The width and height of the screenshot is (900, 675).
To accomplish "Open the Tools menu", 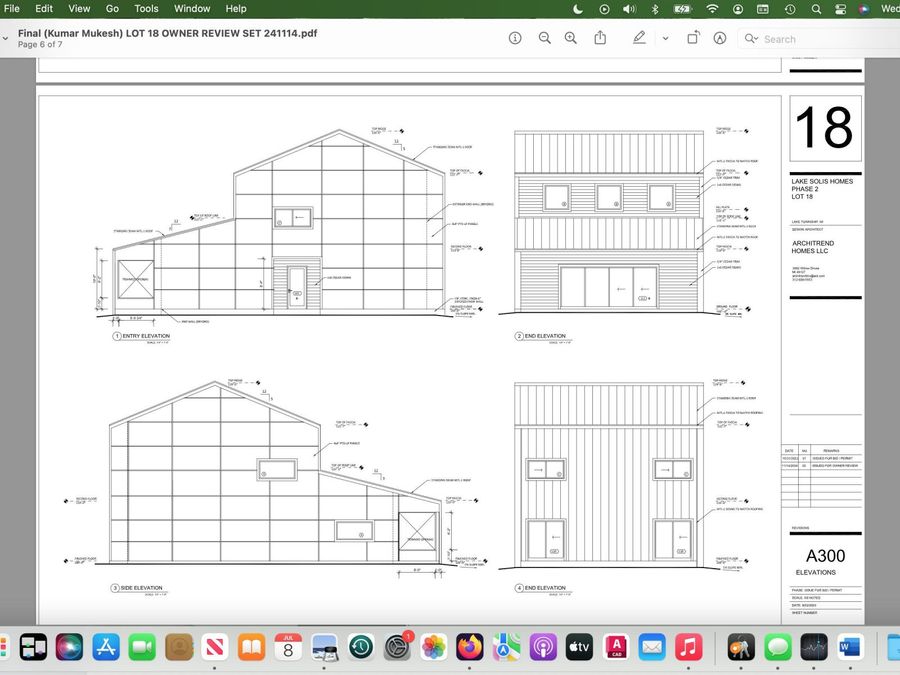I will (146, 9).
